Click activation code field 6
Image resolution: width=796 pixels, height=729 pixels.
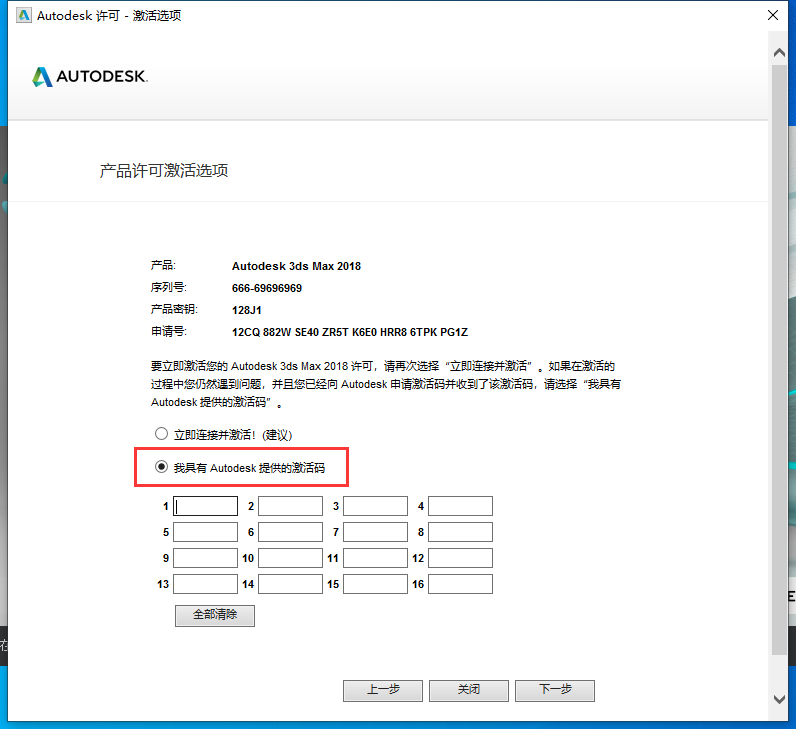pyautogui.click(x=290, y=532)
